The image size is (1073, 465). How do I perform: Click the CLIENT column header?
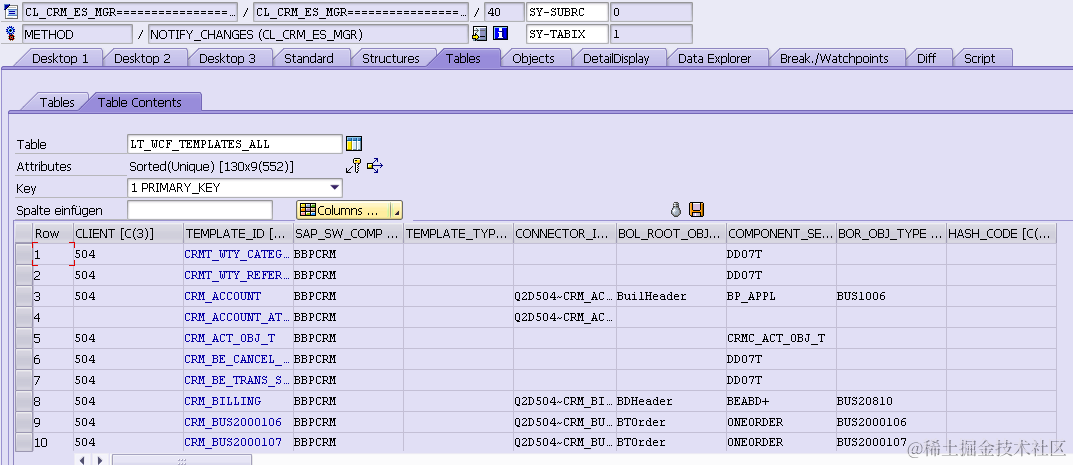click(x=128, y=233)
